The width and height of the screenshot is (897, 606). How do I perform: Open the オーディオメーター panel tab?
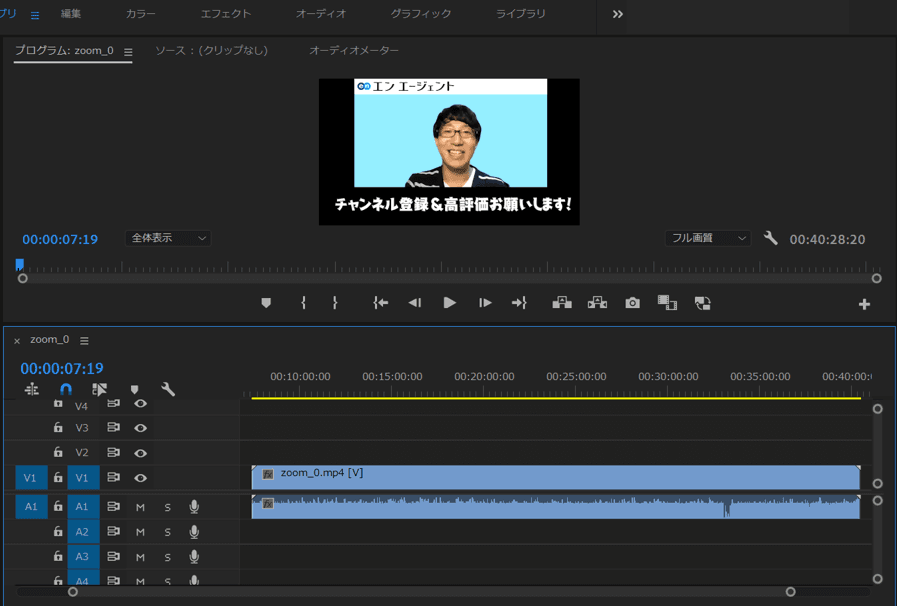pos(353,50)
